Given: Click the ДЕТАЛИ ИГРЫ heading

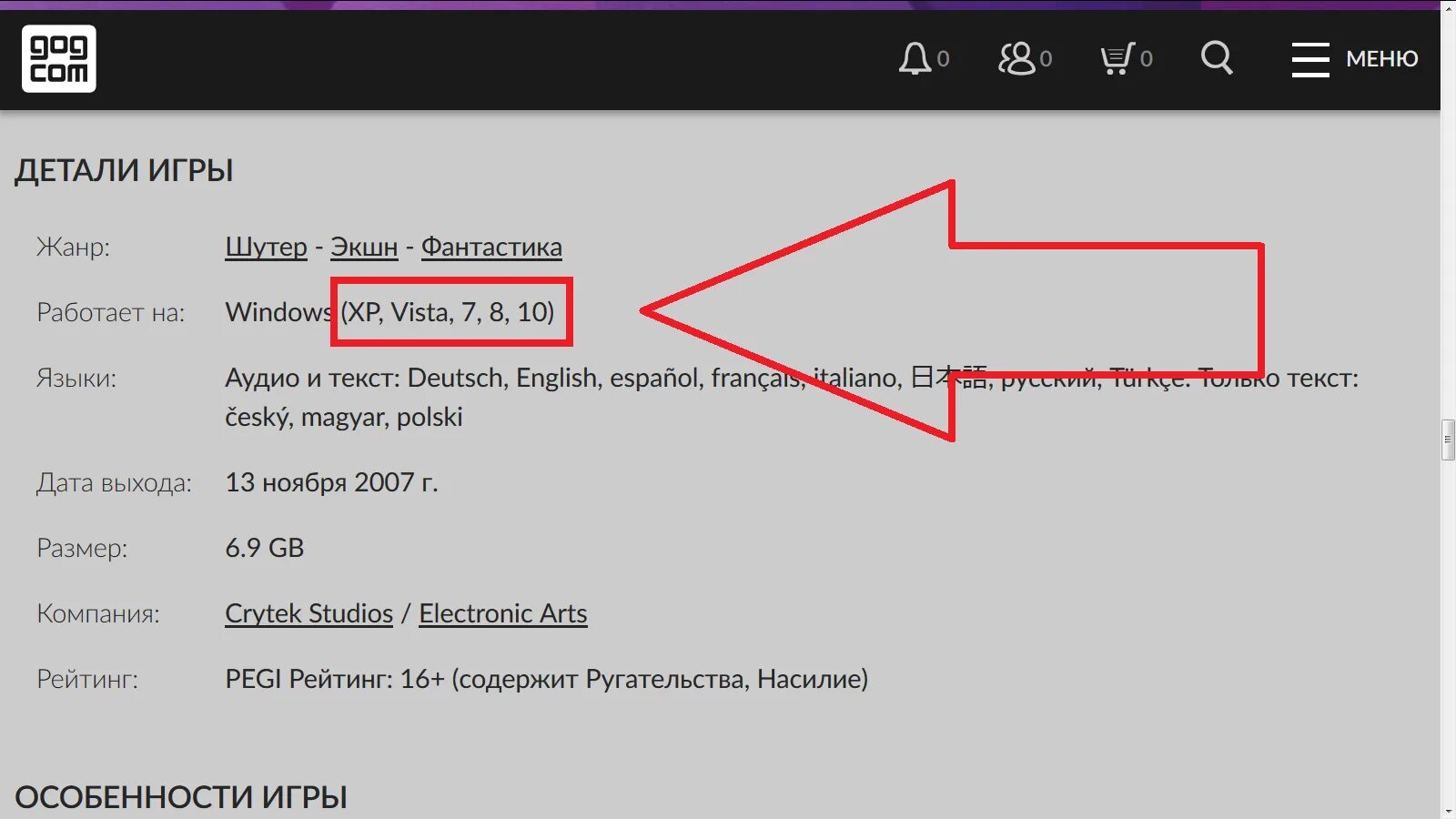Looking at the screenshot, I should click(x=125, y=170).
